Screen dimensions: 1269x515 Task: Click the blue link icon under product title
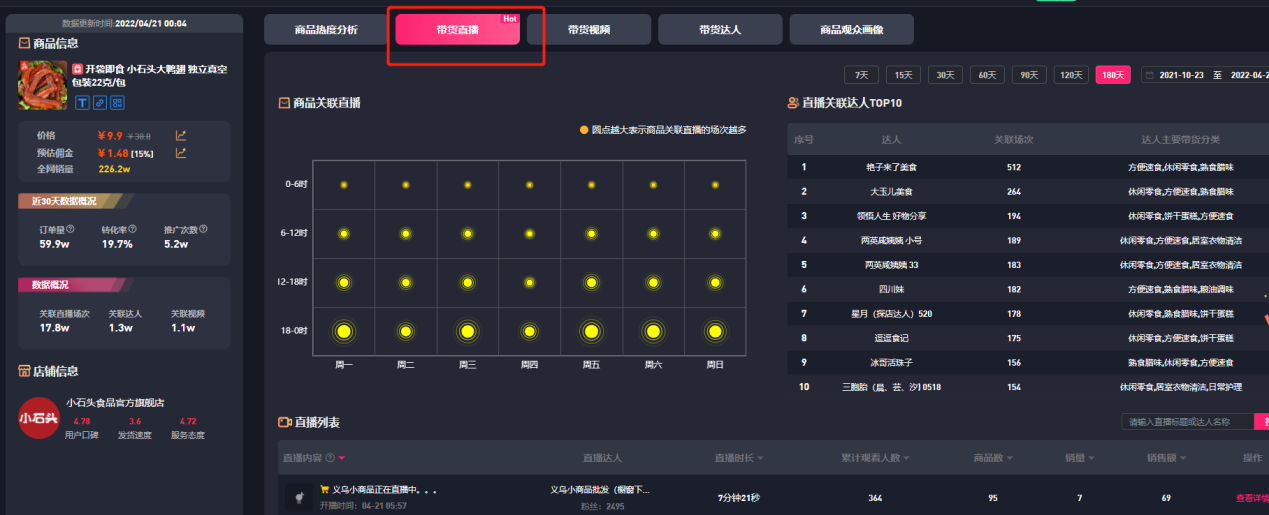click(99, 103)
